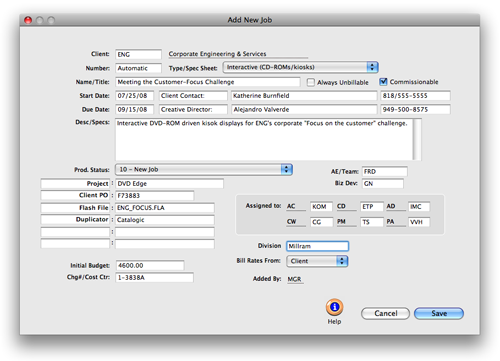The image size is (500, 361).
Task: Click the Biz Dev field
Action: click(x=383, y=183)
